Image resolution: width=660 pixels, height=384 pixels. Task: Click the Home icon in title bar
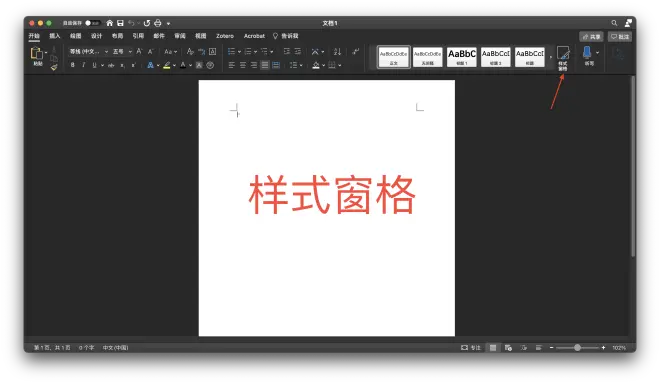pos(109,23)
